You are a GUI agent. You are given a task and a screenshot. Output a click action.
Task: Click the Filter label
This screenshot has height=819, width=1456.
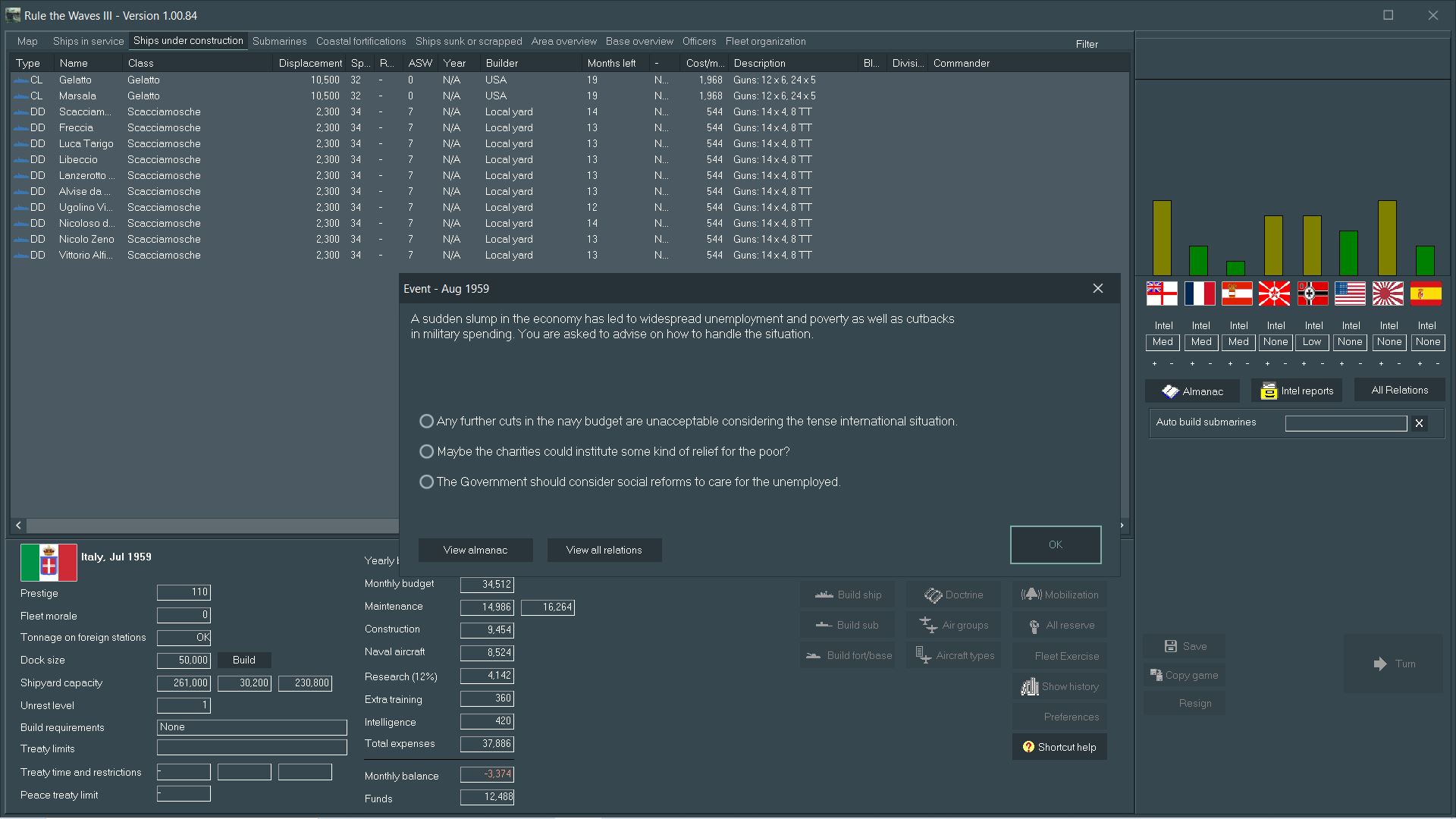point(1087,44)
